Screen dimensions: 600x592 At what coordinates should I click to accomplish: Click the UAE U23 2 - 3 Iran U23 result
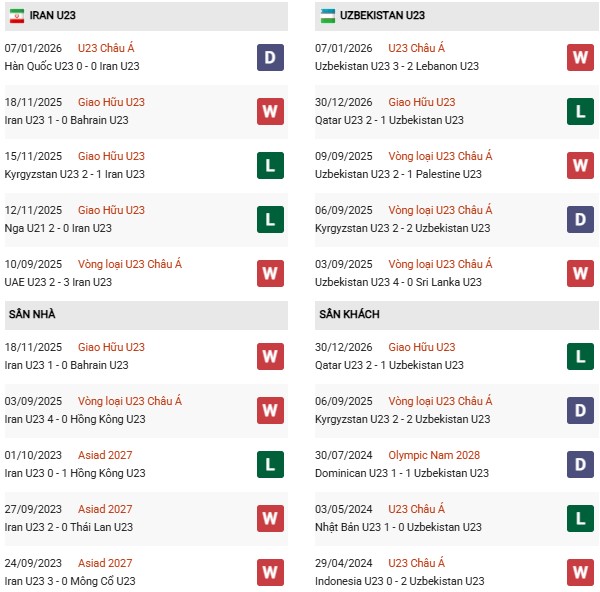(60, 282)
